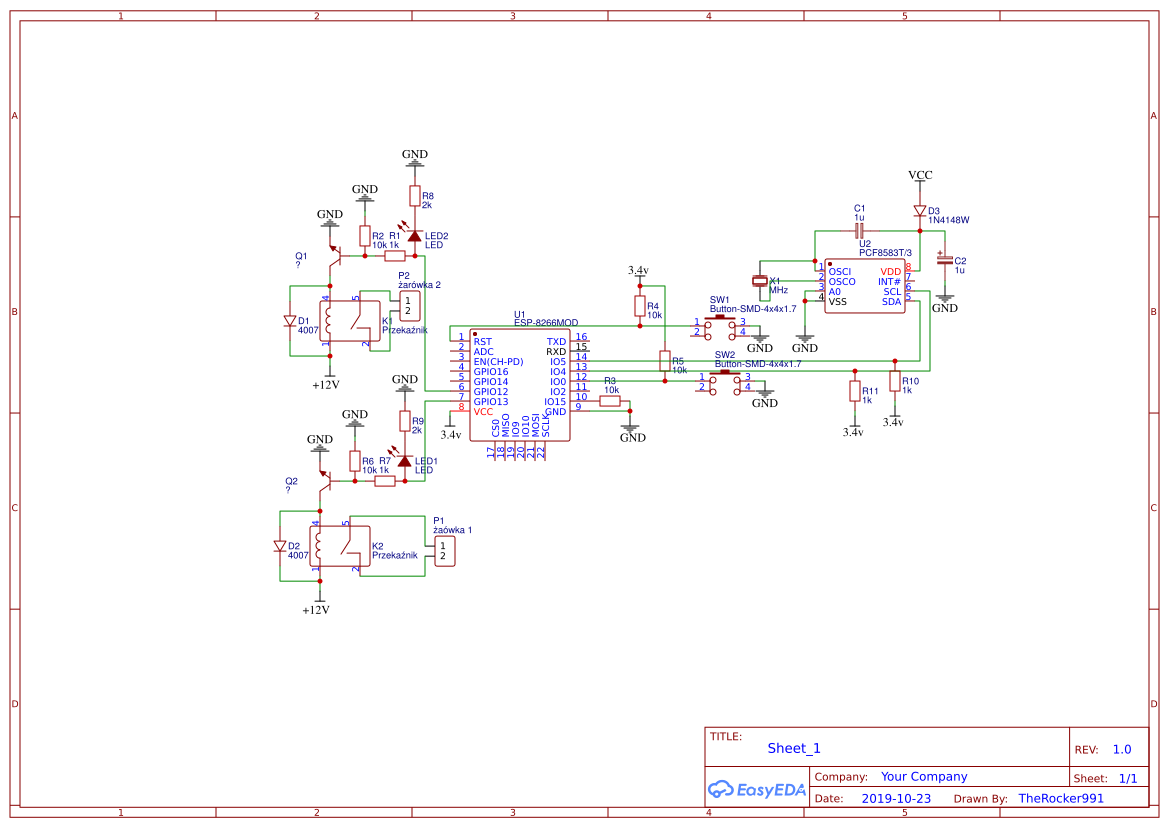Select resistor R4 10k
The height and width of the screenshot is (828, 1169).
639,308
